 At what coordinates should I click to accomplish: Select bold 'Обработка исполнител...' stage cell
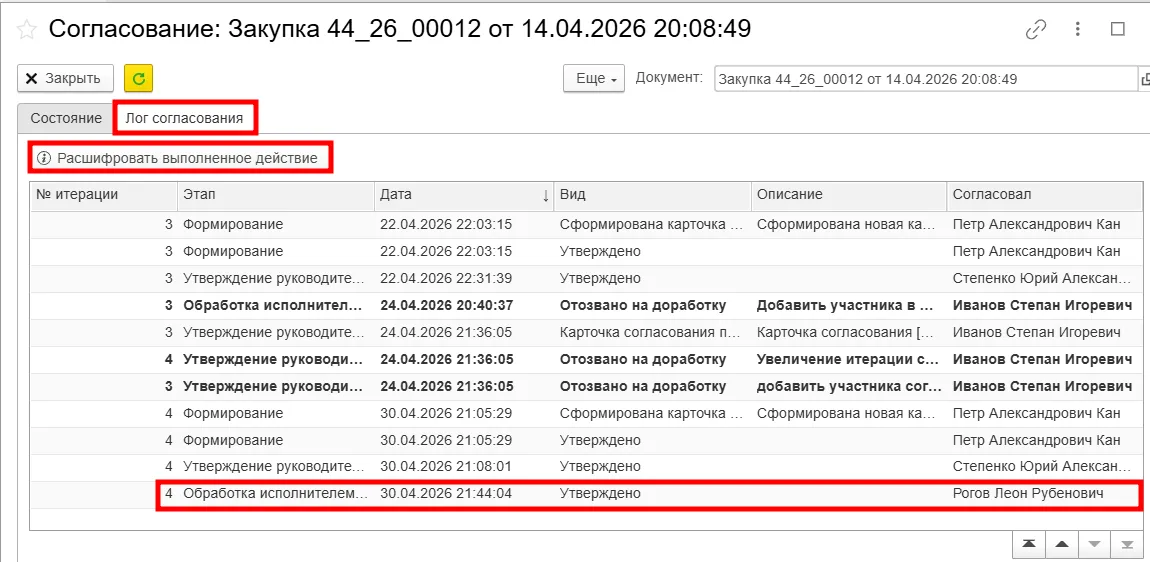click(x=276, y=305)
